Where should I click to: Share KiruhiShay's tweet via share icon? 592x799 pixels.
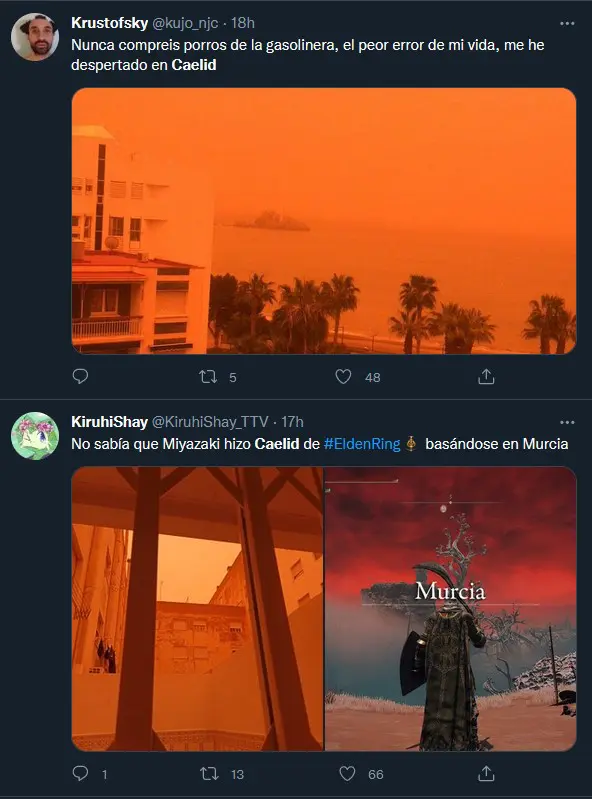point(486,774)
